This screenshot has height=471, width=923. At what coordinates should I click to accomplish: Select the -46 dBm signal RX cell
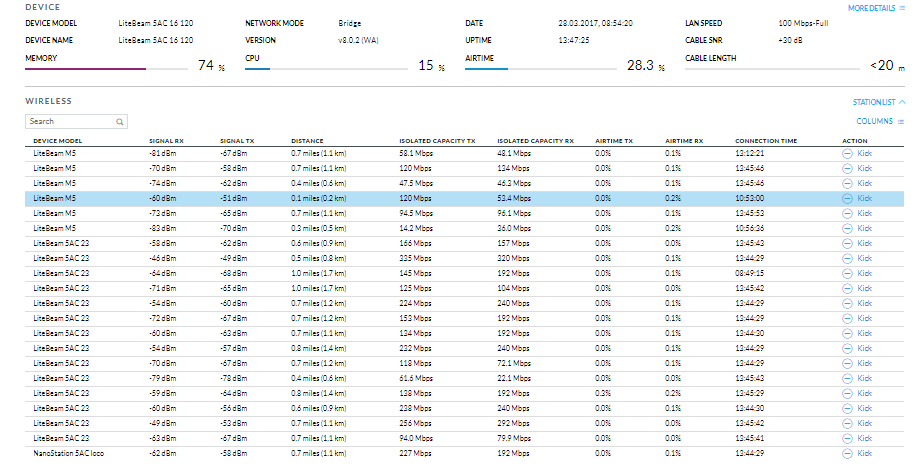162,258
